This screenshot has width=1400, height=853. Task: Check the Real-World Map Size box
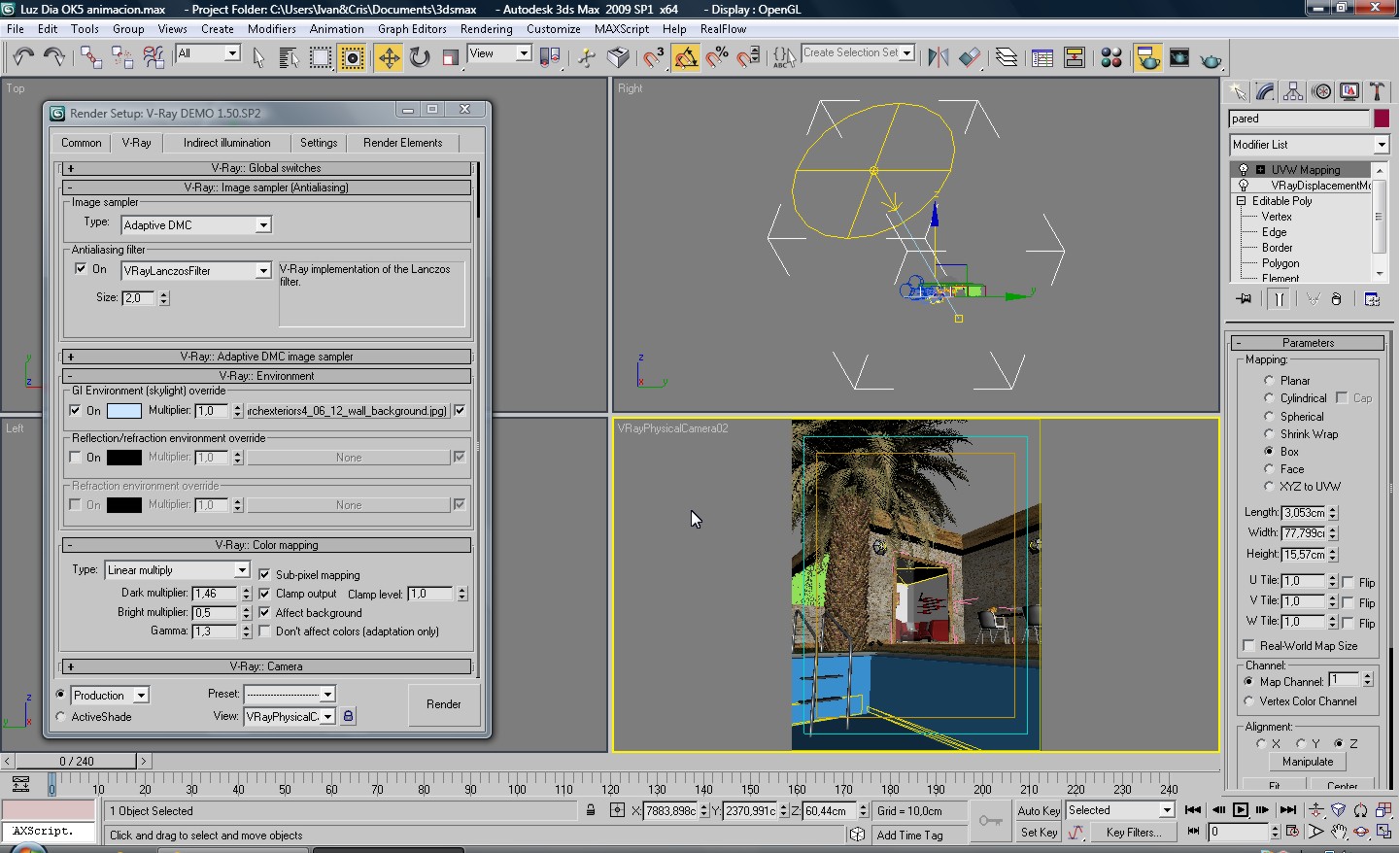(1249, 646)
